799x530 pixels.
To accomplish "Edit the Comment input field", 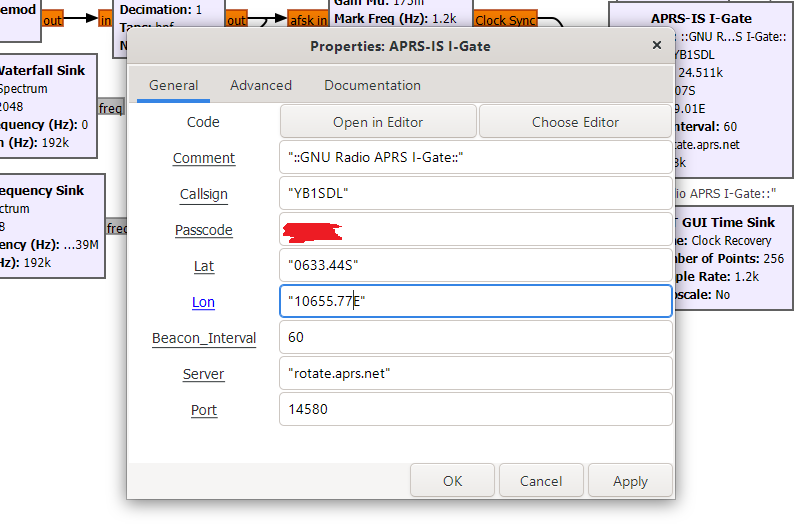I will (475, 158).
